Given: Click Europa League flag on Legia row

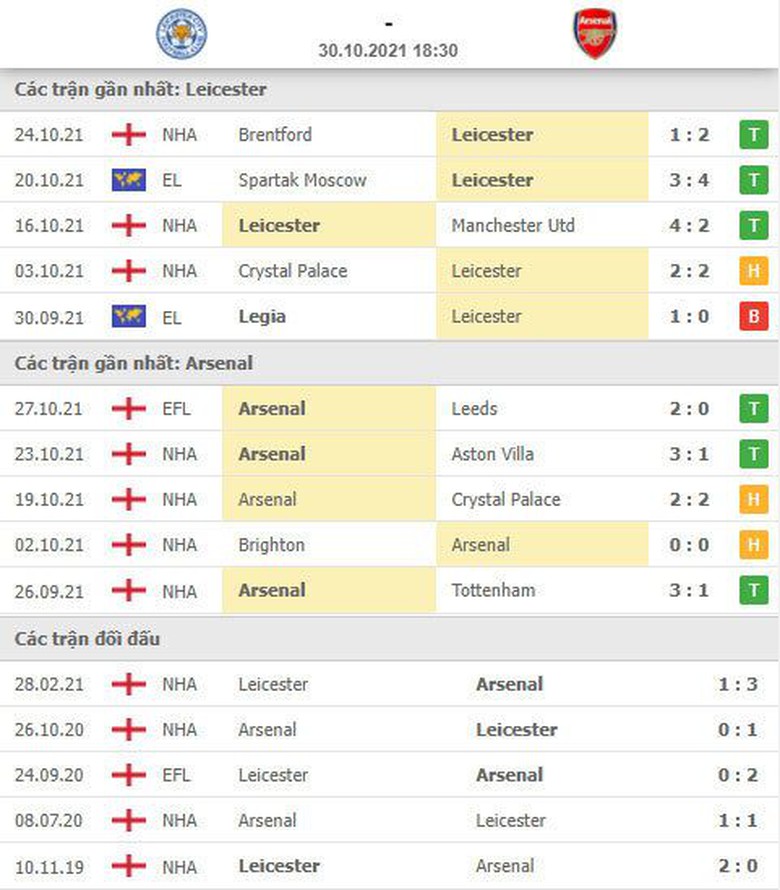Looking at the screenshot, I should [x=129, y=317].
